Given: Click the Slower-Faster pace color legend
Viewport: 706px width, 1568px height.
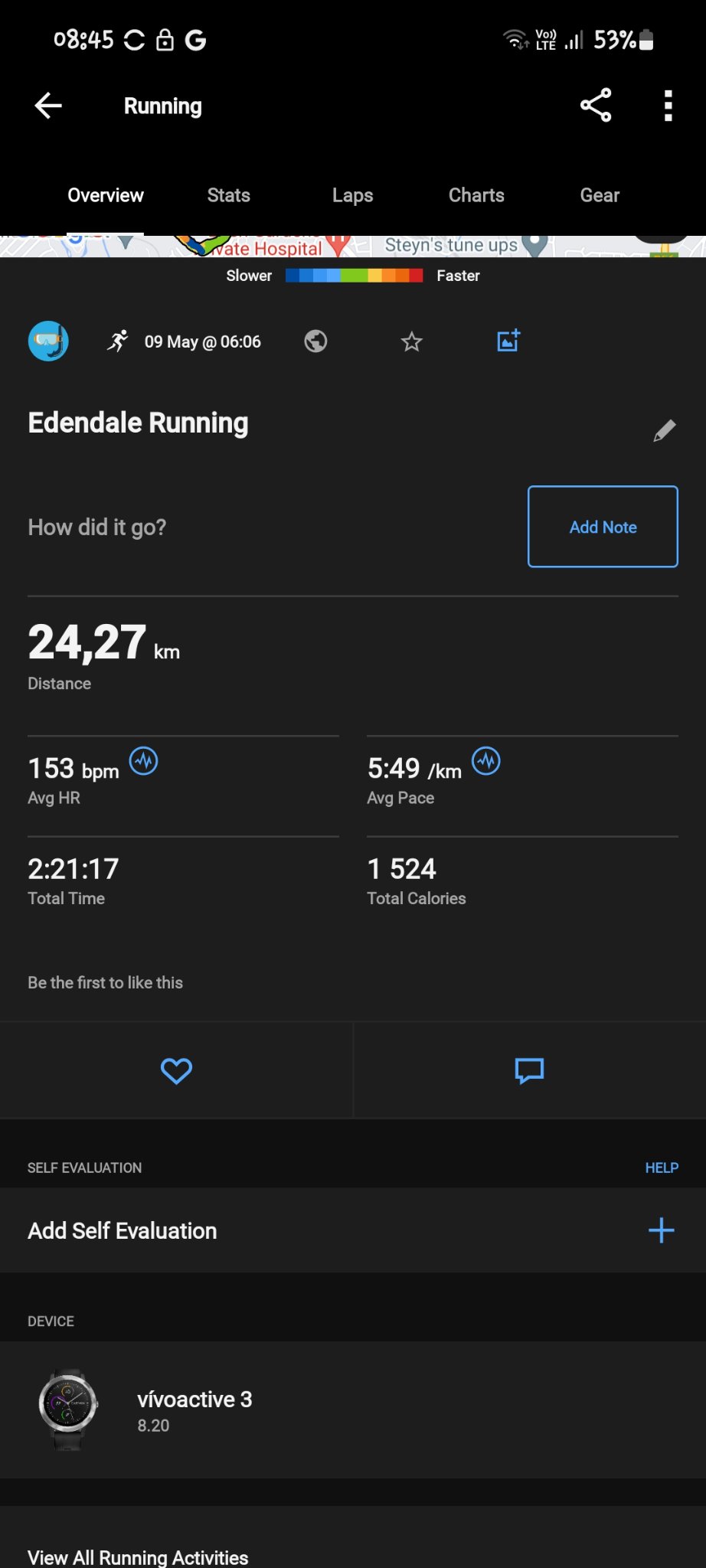Looking at the screenshot, I should (354, 276).
